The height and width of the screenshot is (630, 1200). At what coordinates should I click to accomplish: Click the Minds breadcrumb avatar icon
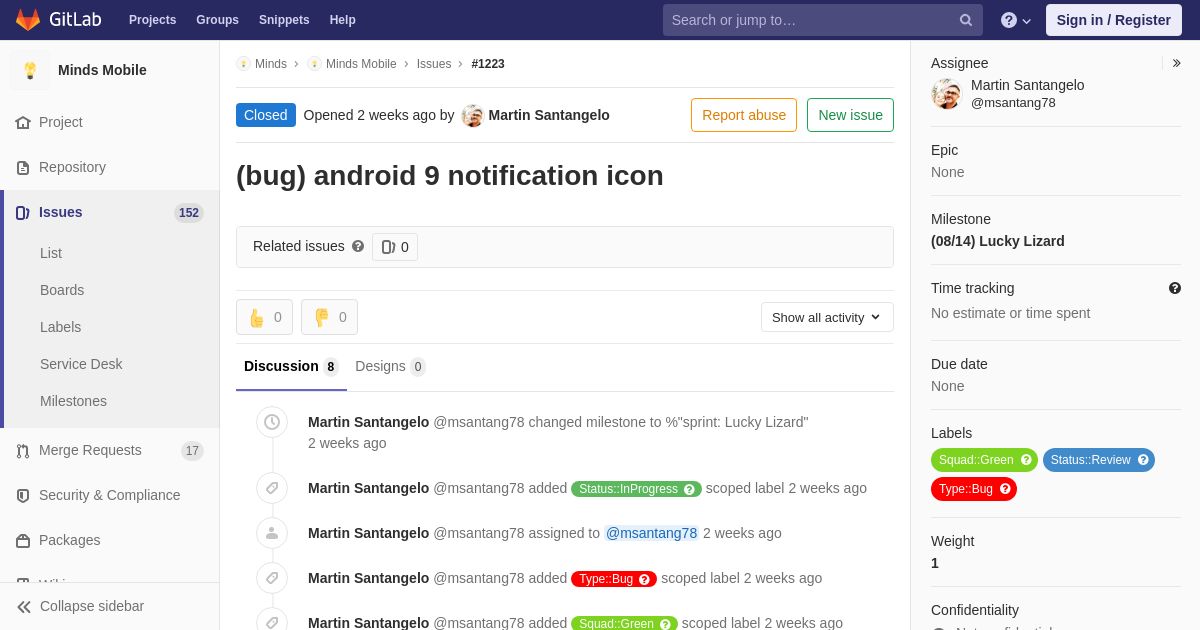click(243, 64)
